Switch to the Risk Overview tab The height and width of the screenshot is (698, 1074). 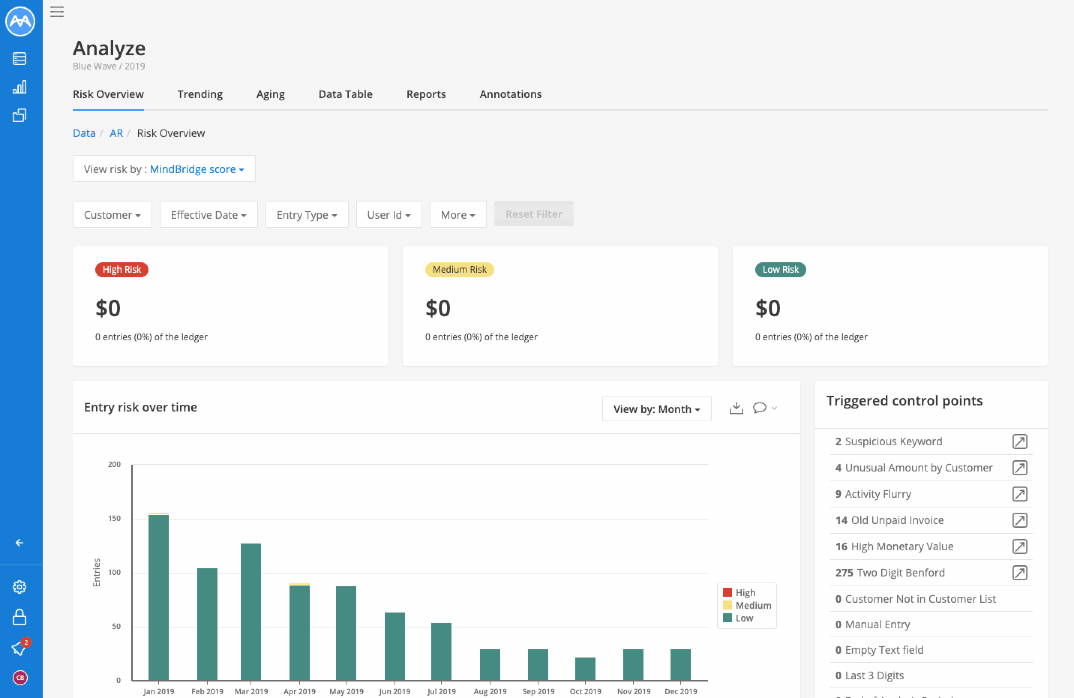click(x=108, y=95)
